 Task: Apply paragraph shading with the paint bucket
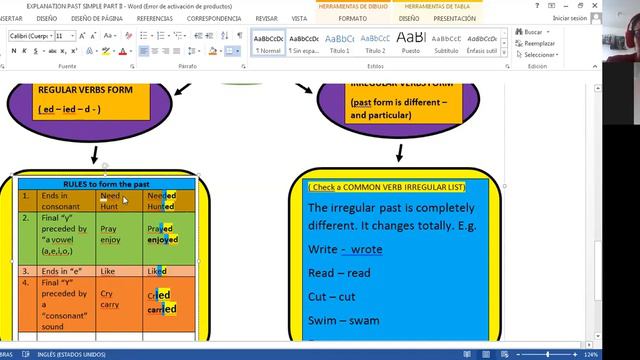[212, 51]
